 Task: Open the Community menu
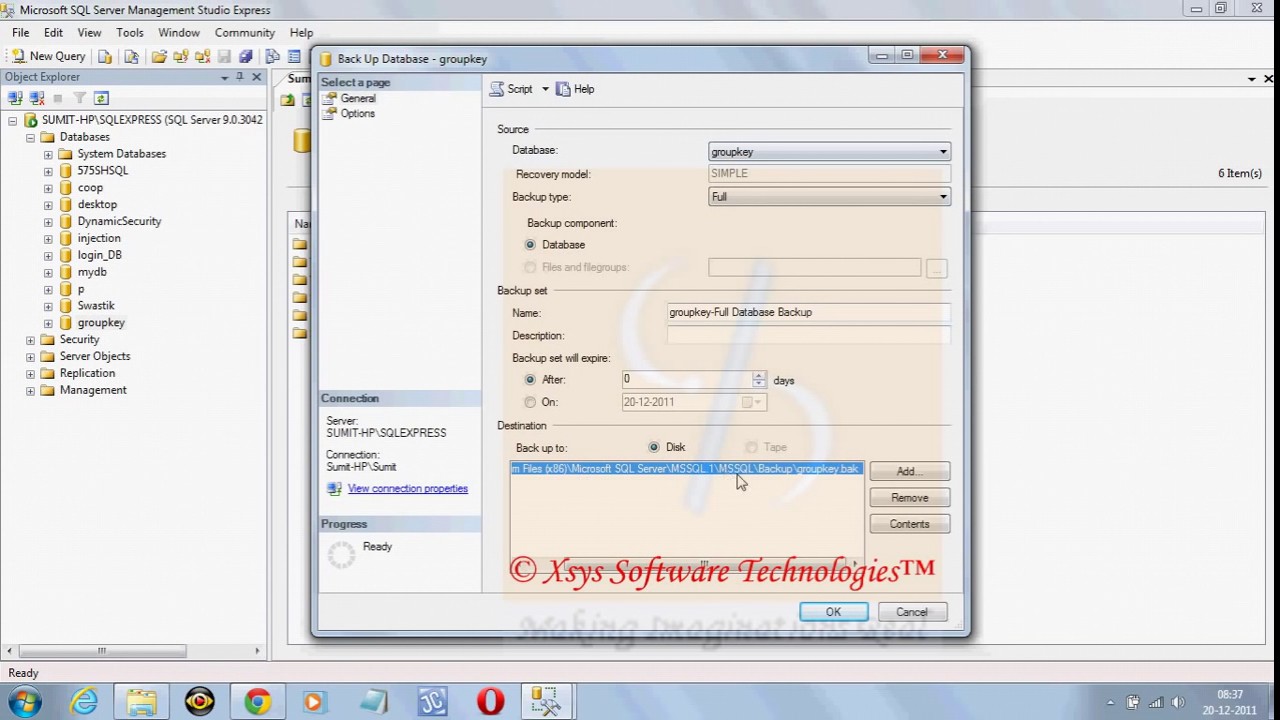[245, 33]
